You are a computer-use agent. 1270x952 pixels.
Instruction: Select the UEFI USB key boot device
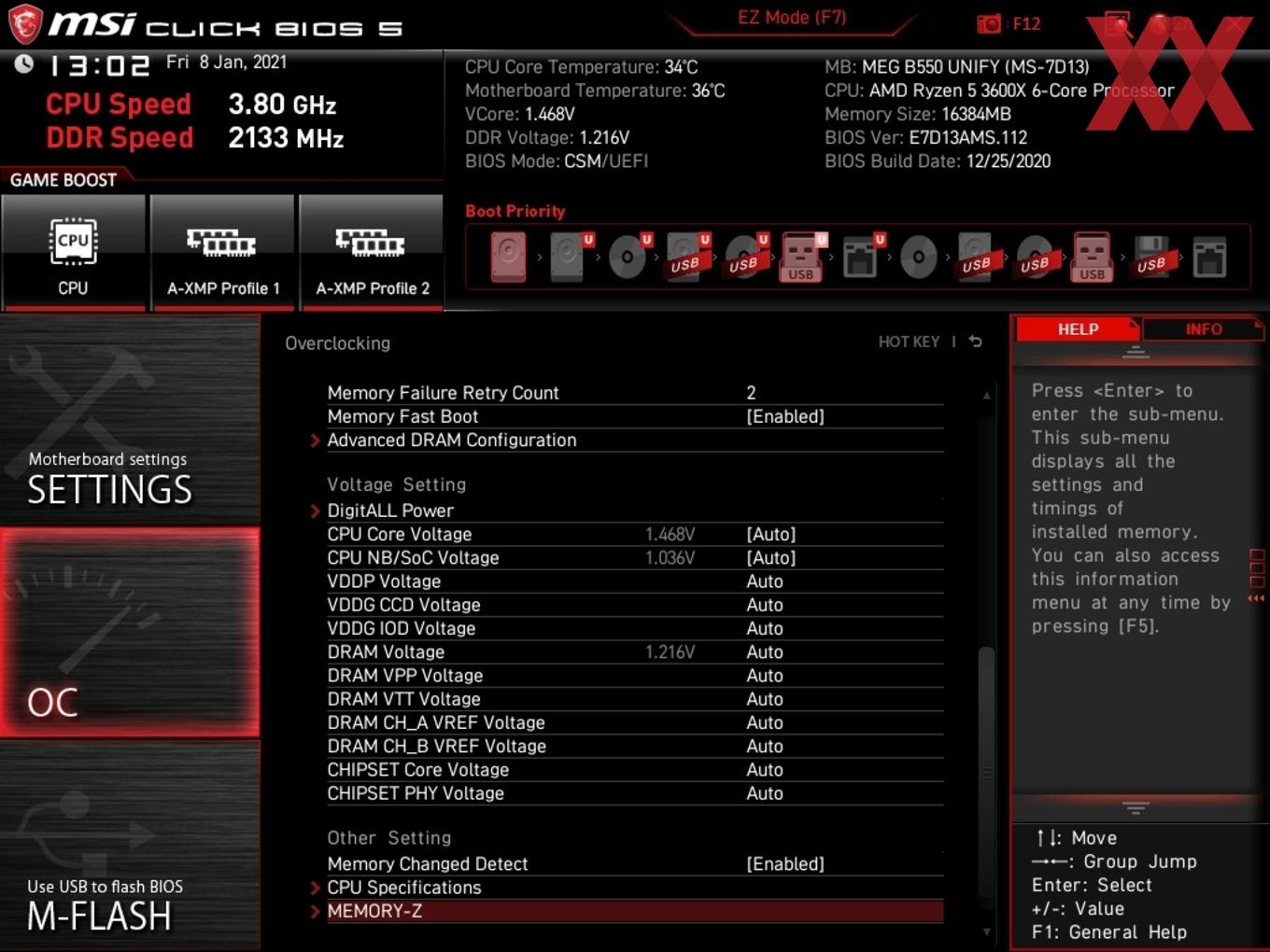pyautogui.click(x=802, y=257)
